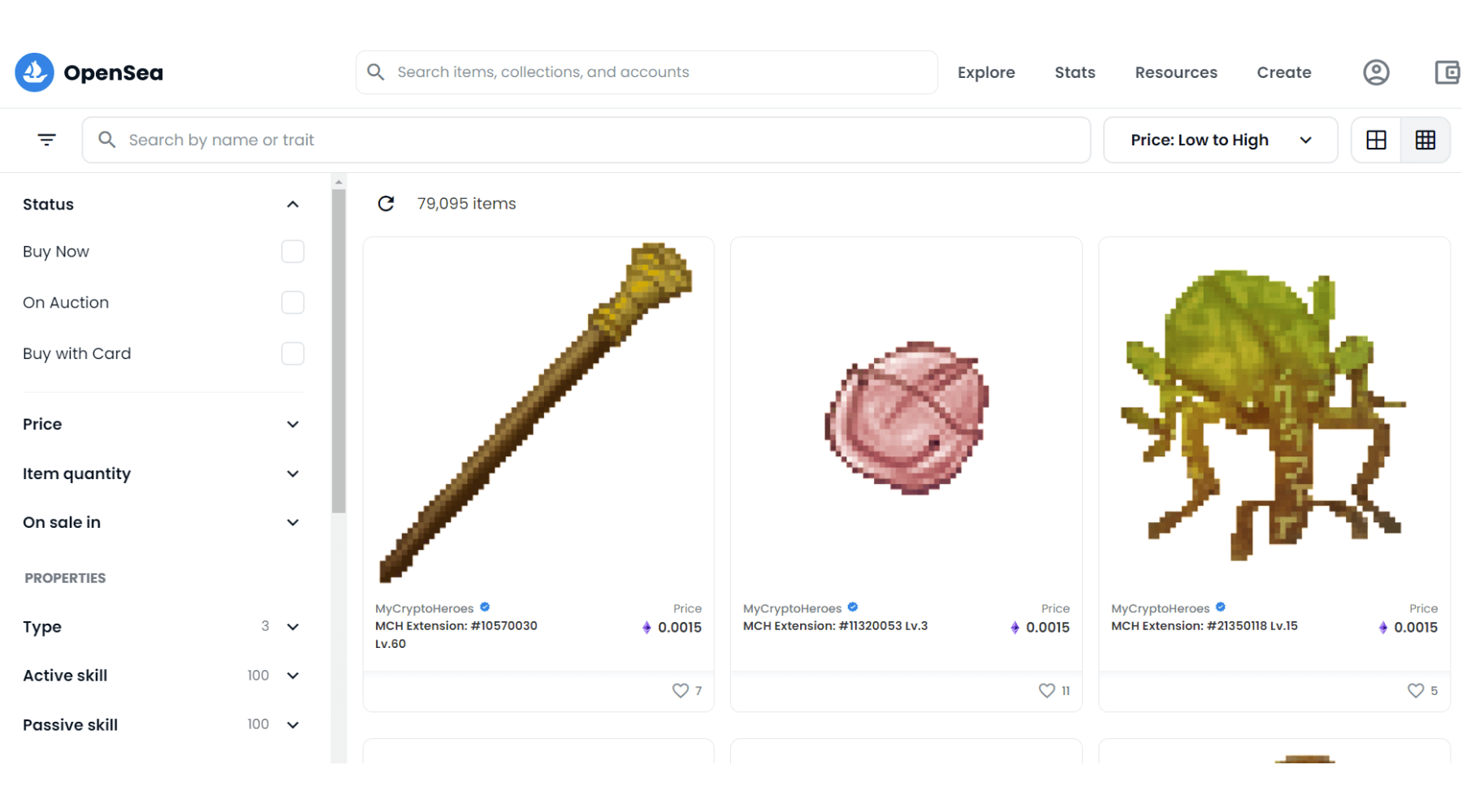Switch to large grid view

pyautogui.click(x=1377, y=140)
